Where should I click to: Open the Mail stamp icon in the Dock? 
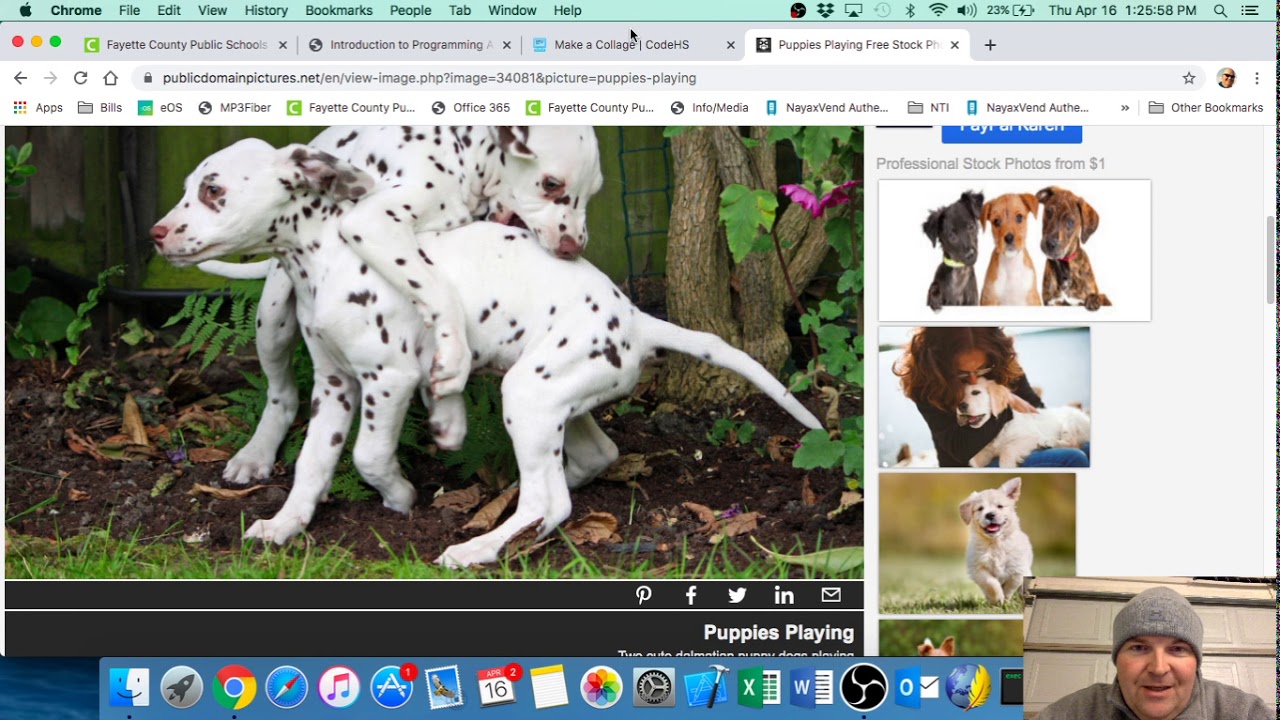[x=444, y=688]
